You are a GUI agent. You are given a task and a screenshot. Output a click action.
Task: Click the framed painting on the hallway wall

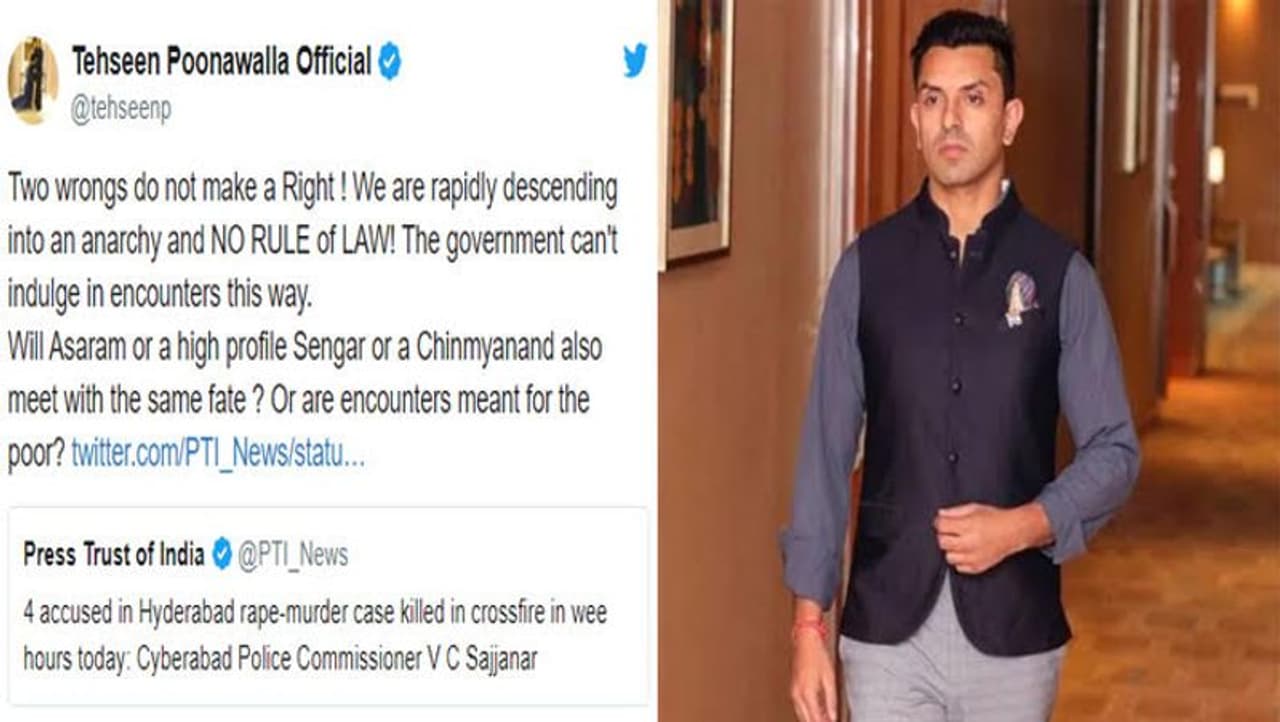pyautogui.click(x=696, y=128)
